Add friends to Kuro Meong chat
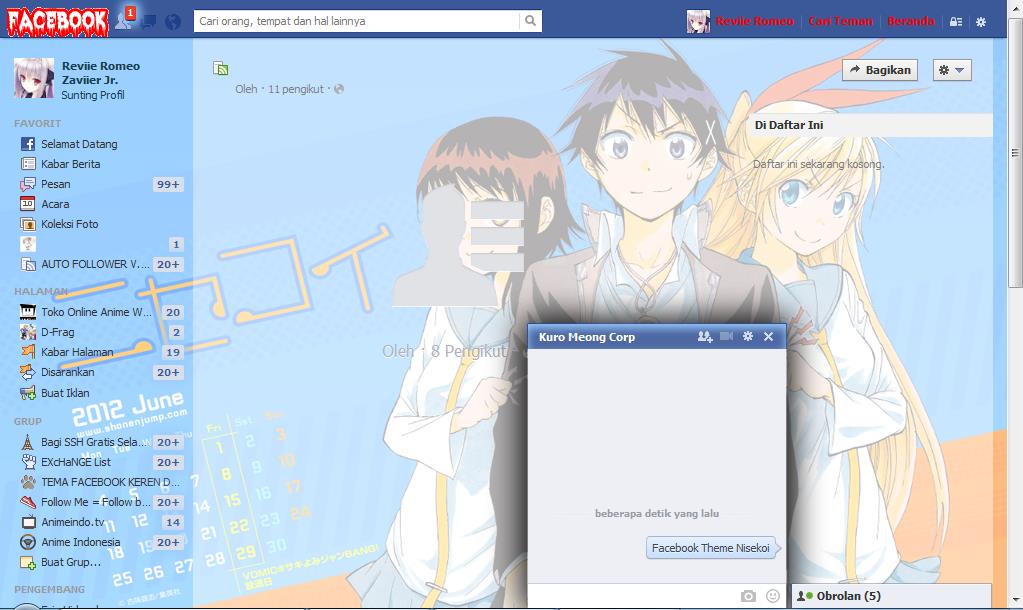This screenshot has height=610, width=1023. [x=705, y=337]
